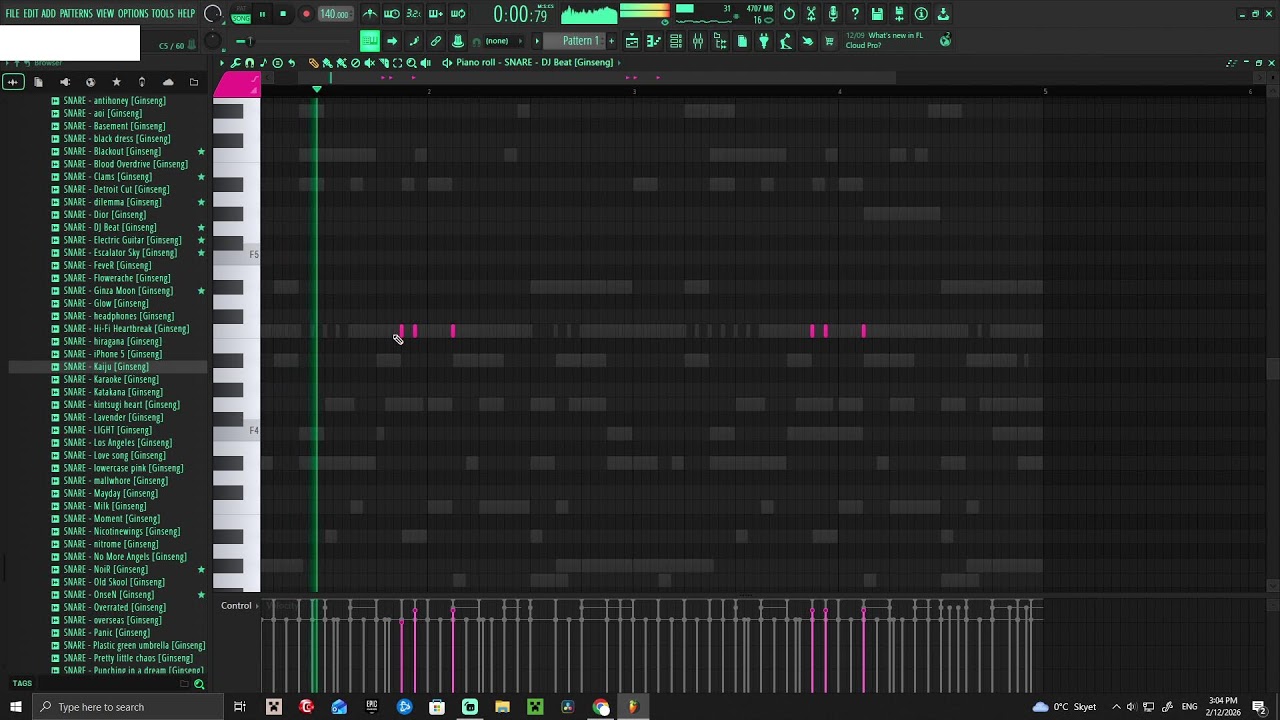Screen dimensions: 1280x720
Task: Toggle PAT/SONG mode switch
Action: (241, 14)
